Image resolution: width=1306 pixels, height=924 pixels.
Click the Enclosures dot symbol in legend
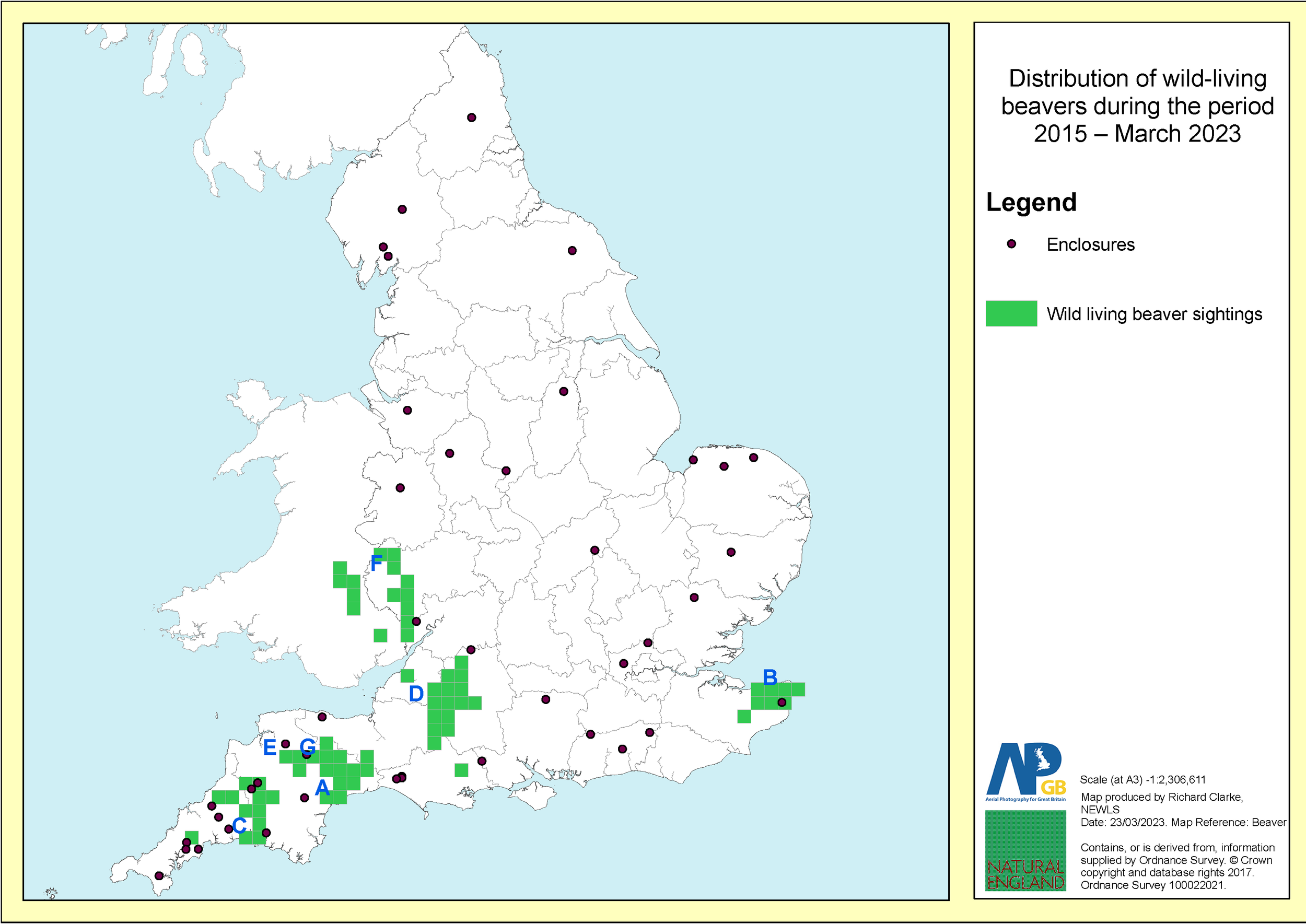(1011, 244)
